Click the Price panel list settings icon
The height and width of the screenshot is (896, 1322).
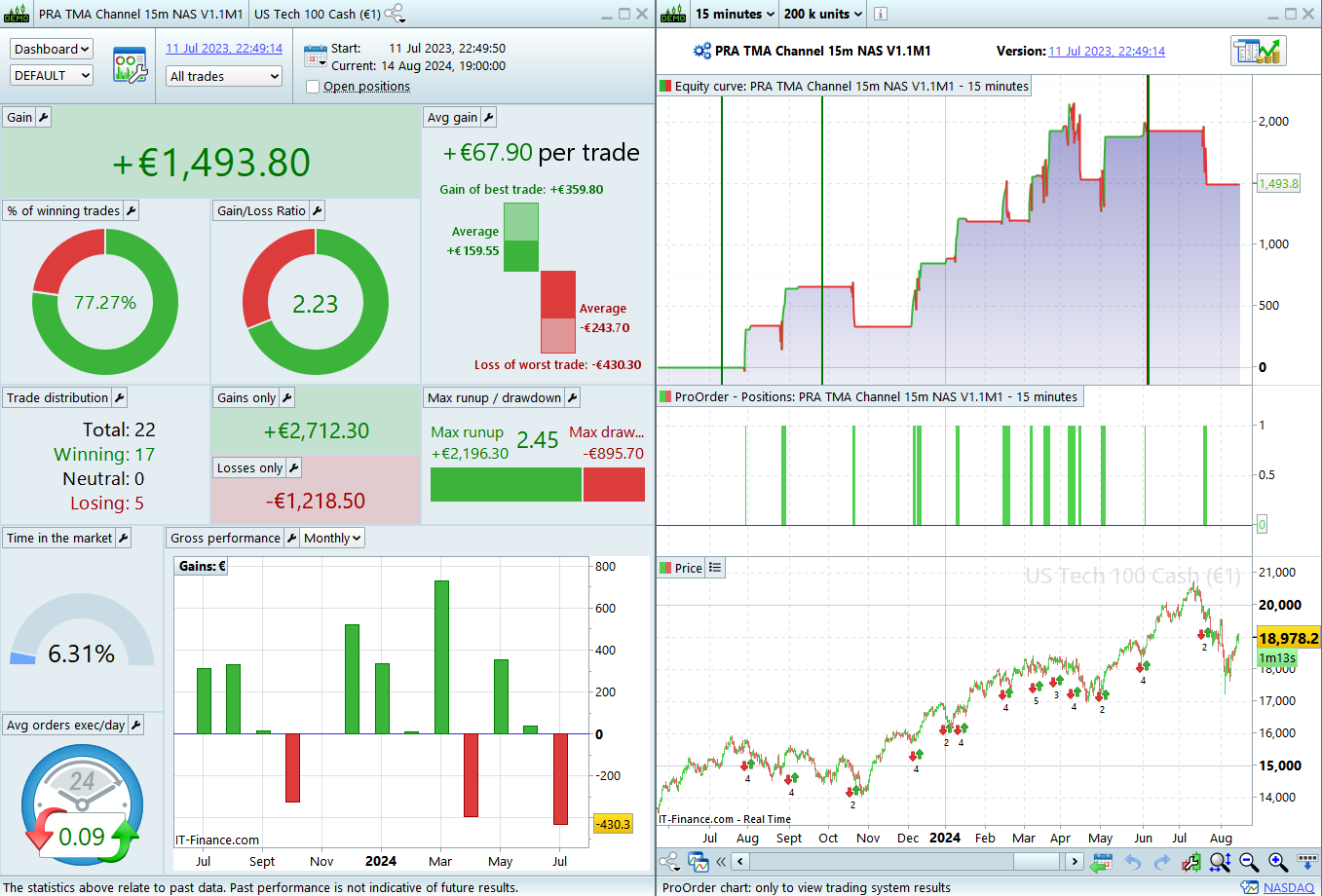[715, 567]
